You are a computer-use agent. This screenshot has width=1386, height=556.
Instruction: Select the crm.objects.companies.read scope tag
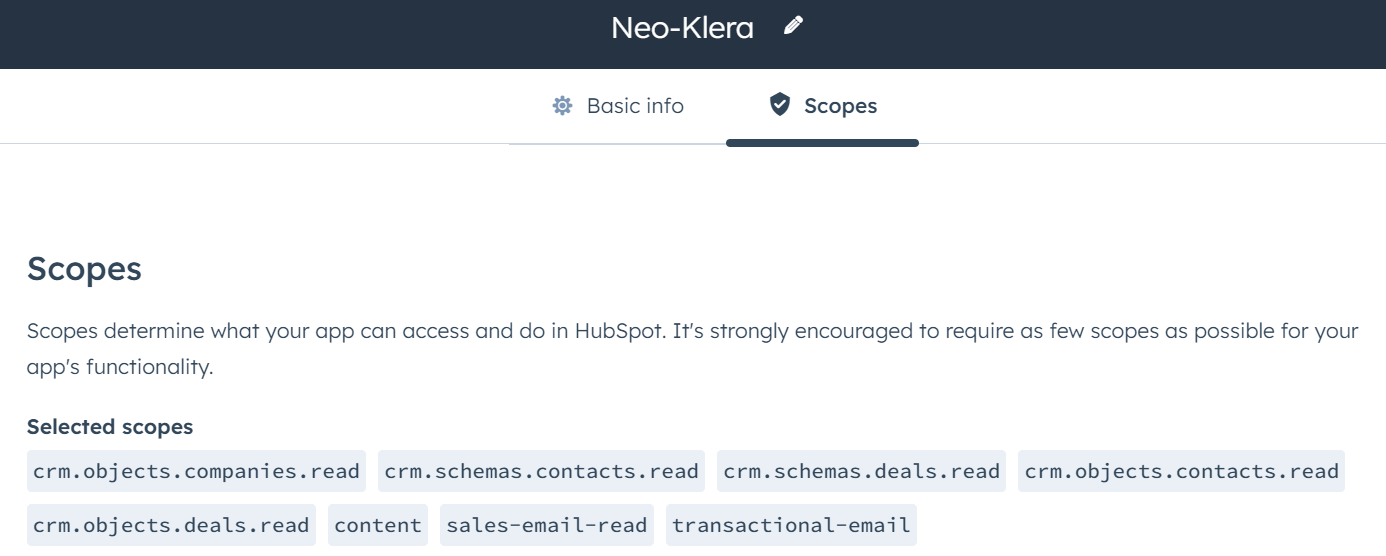(x=196, y=471)
